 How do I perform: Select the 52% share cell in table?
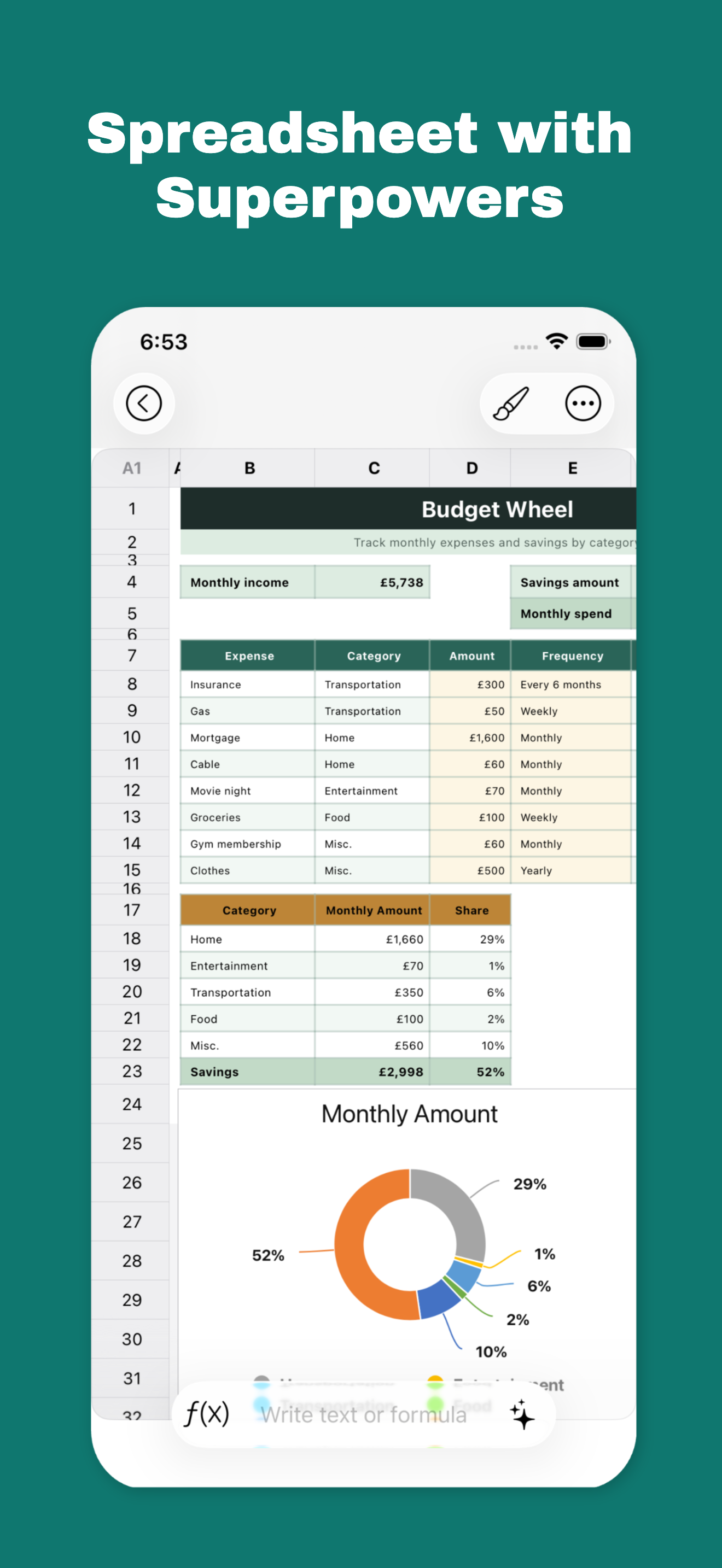(470, 1072)
